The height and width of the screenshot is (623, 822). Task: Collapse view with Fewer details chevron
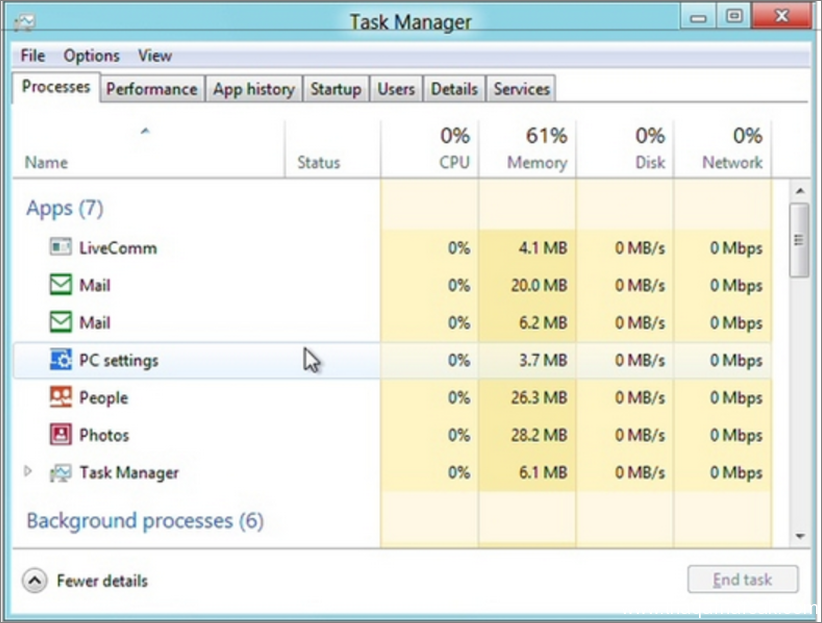click(35, 581)
